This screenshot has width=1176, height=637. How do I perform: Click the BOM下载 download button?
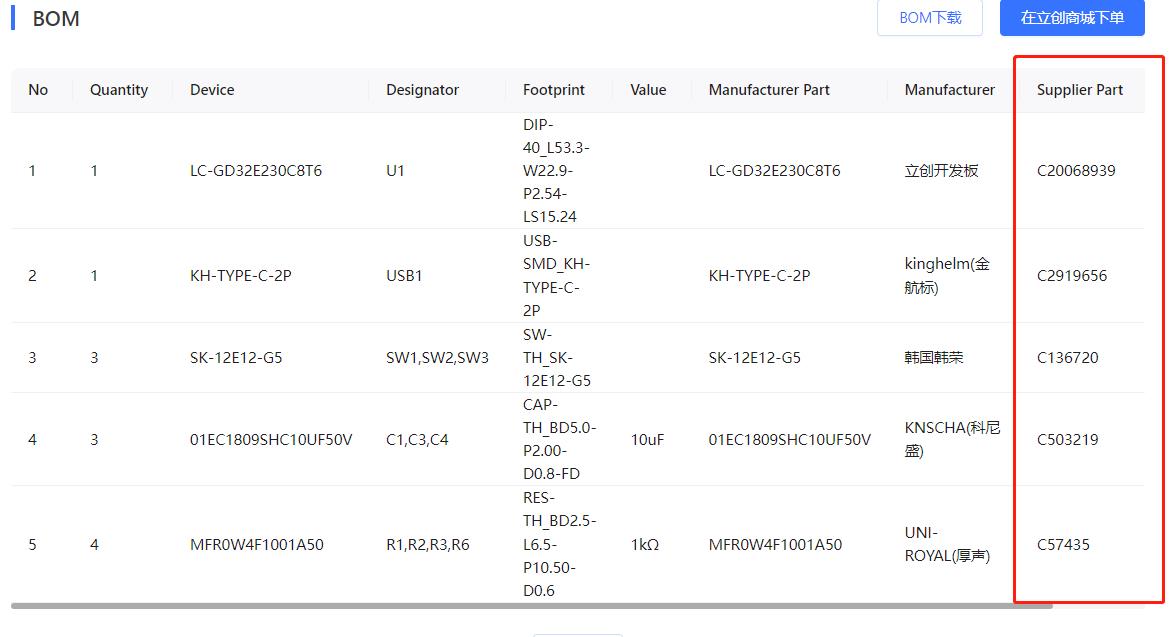[x=930, y=18]
